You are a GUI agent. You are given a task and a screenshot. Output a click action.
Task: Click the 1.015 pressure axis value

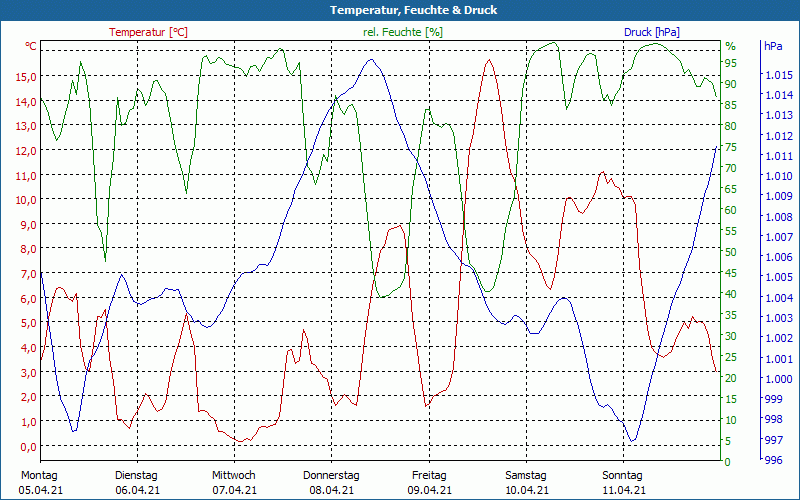coord(777,76)
